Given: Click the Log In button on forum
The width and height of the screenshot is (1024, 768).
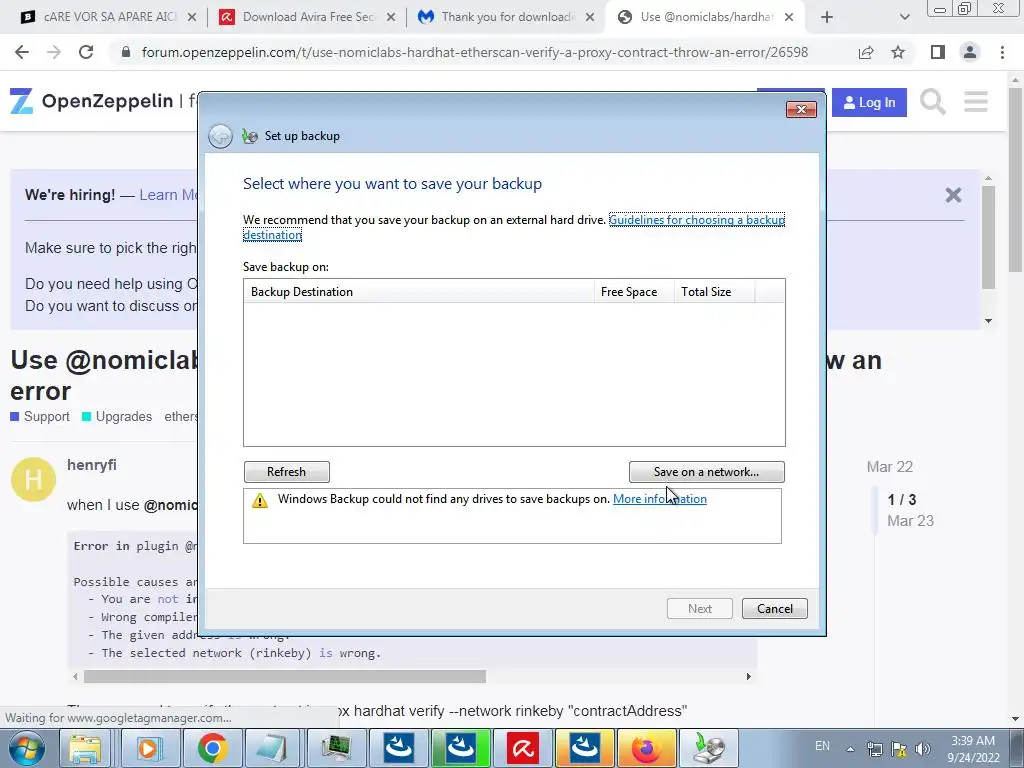Looking at the screenshot, I should [869, 103].
